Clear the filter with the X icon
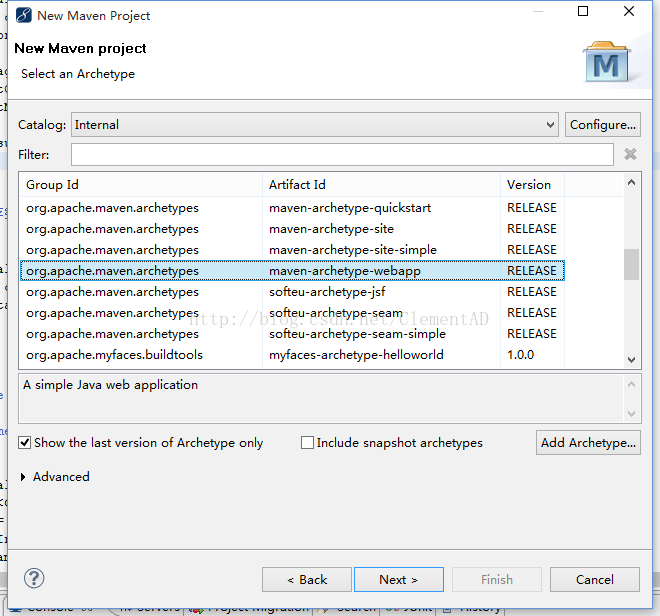660x616 pixels. (x=630, y=154)
